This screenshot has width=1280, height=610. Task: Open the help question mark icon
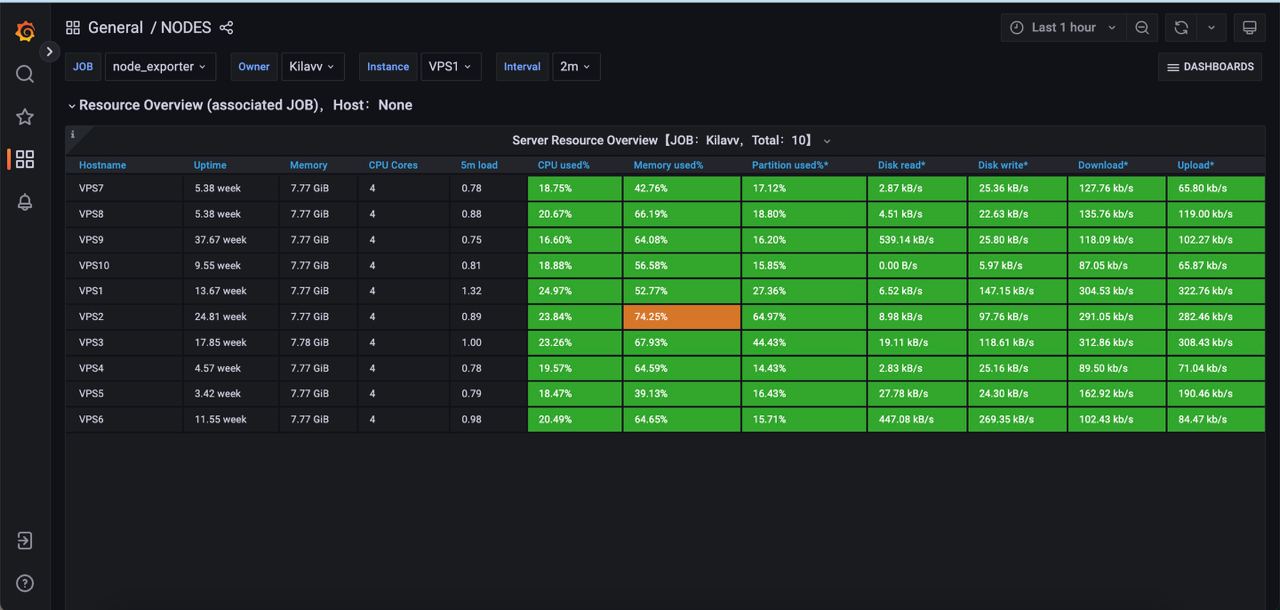[x=25, y=583]
